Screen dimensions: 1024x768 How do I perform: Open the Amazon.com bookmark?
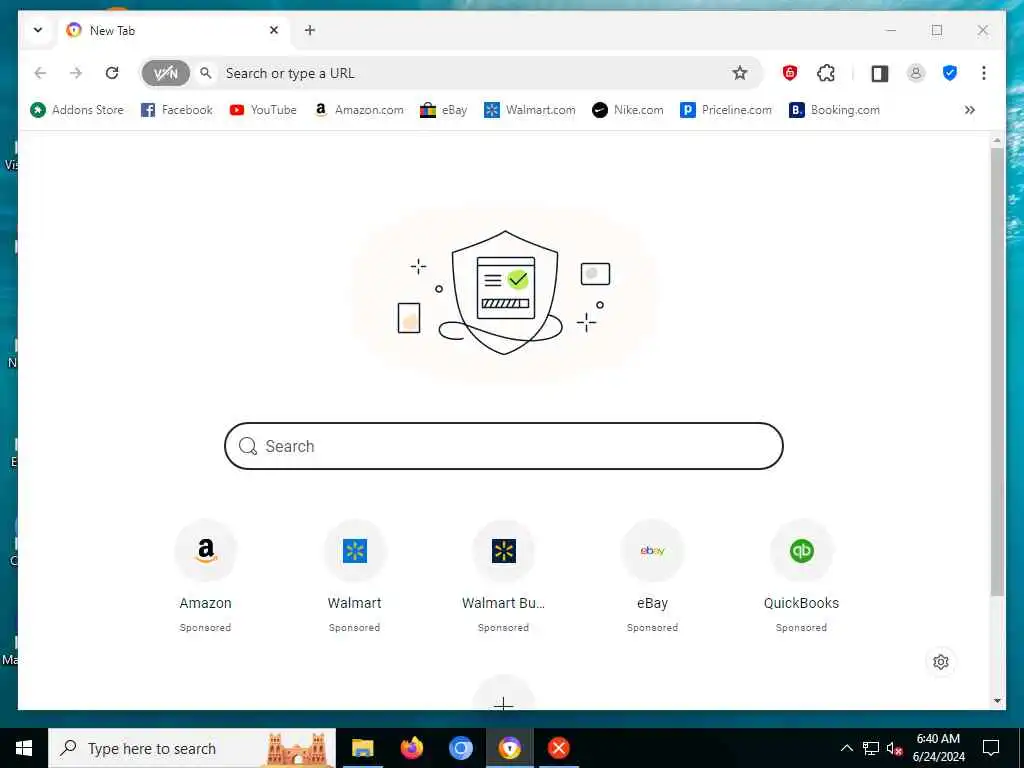(x=359, y=110)
